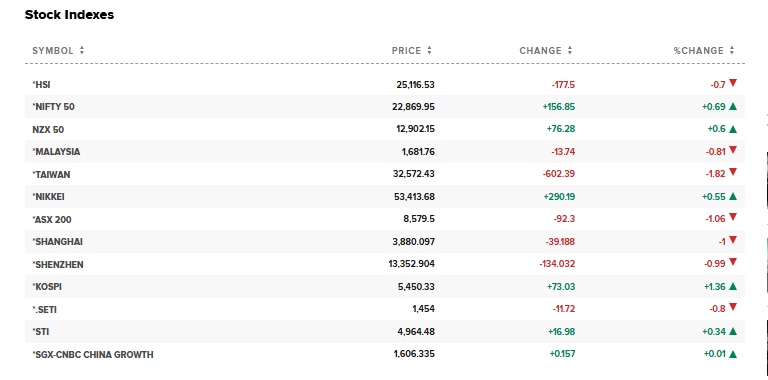This screenshot has width=768, height=380.
Task: Click STI change +16.98
Action: coord(561,332)
